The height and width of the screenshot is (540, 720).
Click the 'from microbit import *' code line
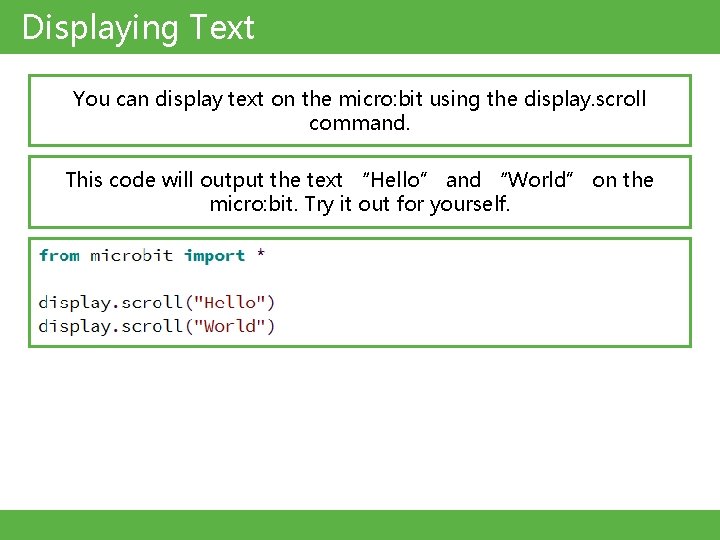152,255
